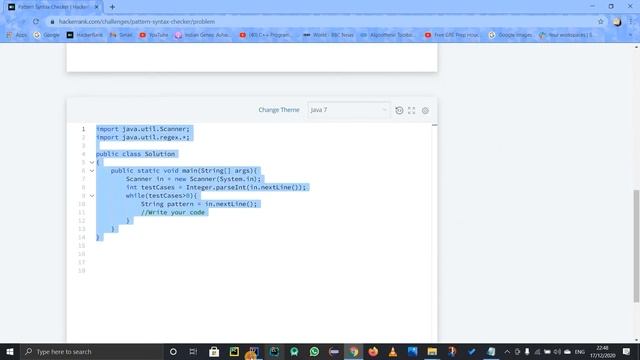This screenshot has height=360, width=640.
Task: Open VLC media player from the taskbar
Action: [393, 351]
